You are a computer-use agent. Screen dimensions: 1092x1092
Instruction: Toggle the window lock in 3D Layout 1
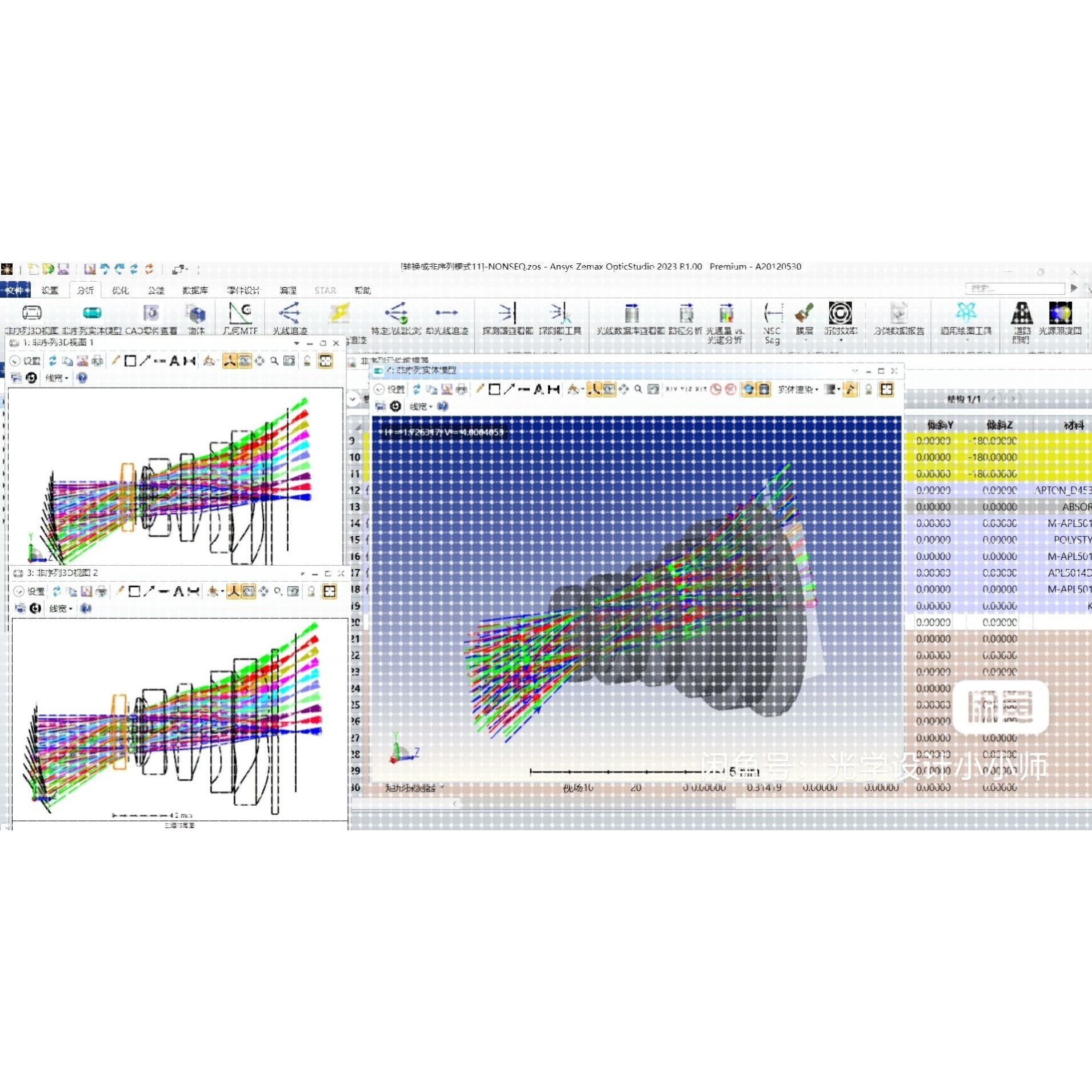click(x=307, y=361)
